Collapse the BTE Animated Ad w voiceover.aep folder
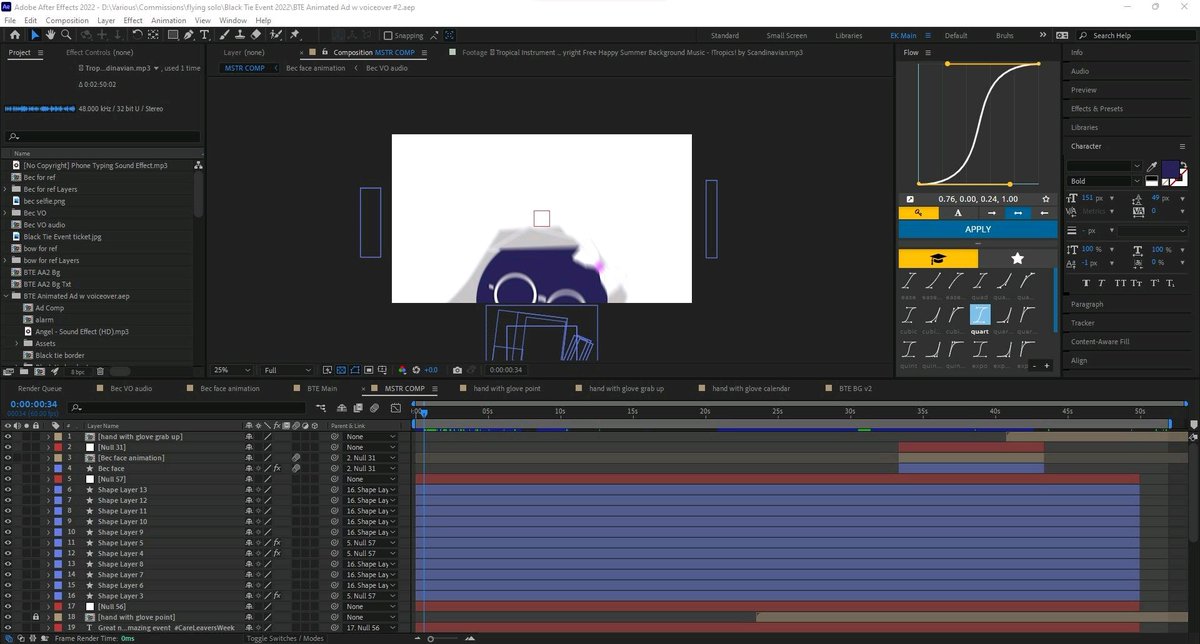 coord(6,296)
